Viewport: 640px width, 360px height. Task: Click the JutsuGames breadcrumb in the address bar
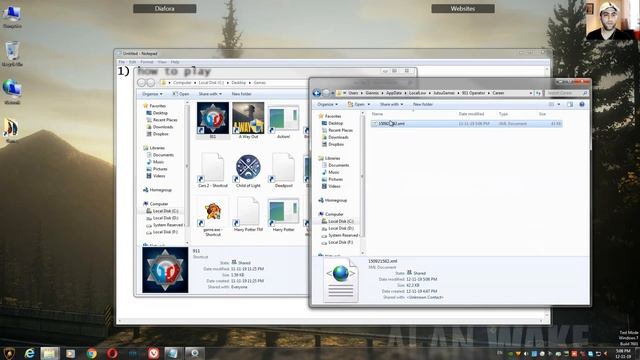444,93
